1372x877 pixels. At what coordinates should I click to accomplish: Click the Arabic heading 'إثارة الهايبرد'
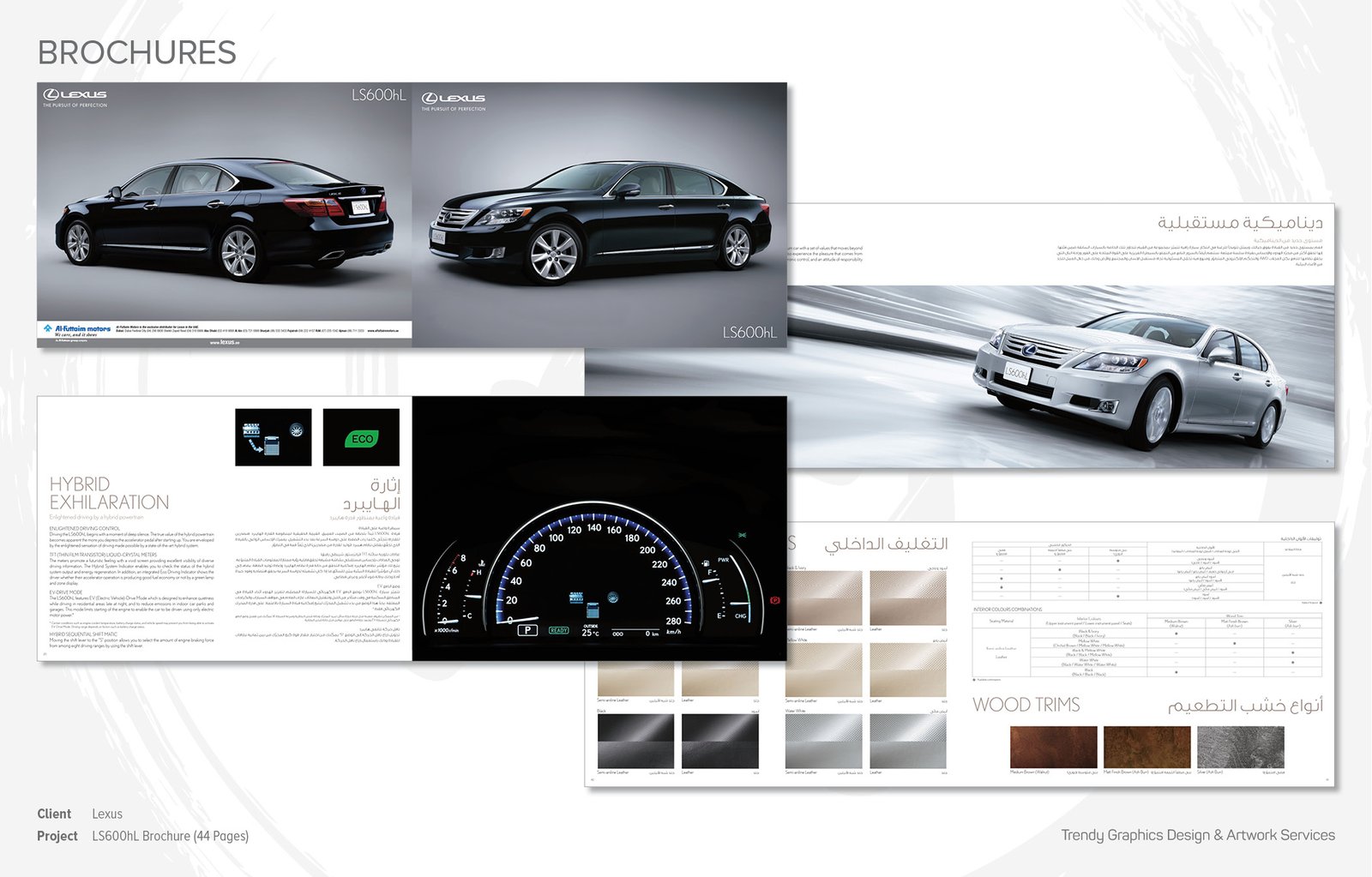click(371, 495)
